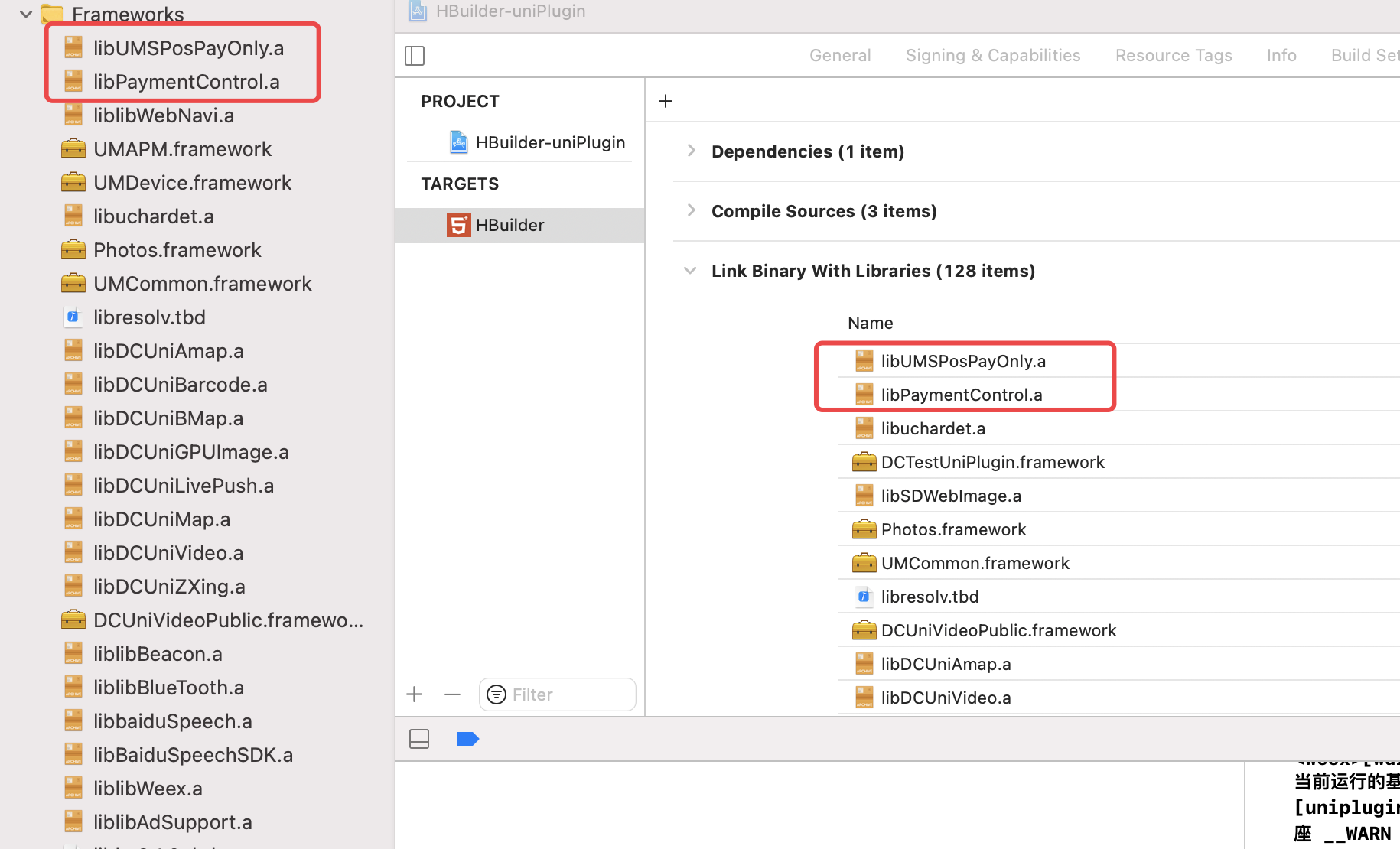
Task: Toggle the debug area panel icon
Action: (x=419, y=739)
